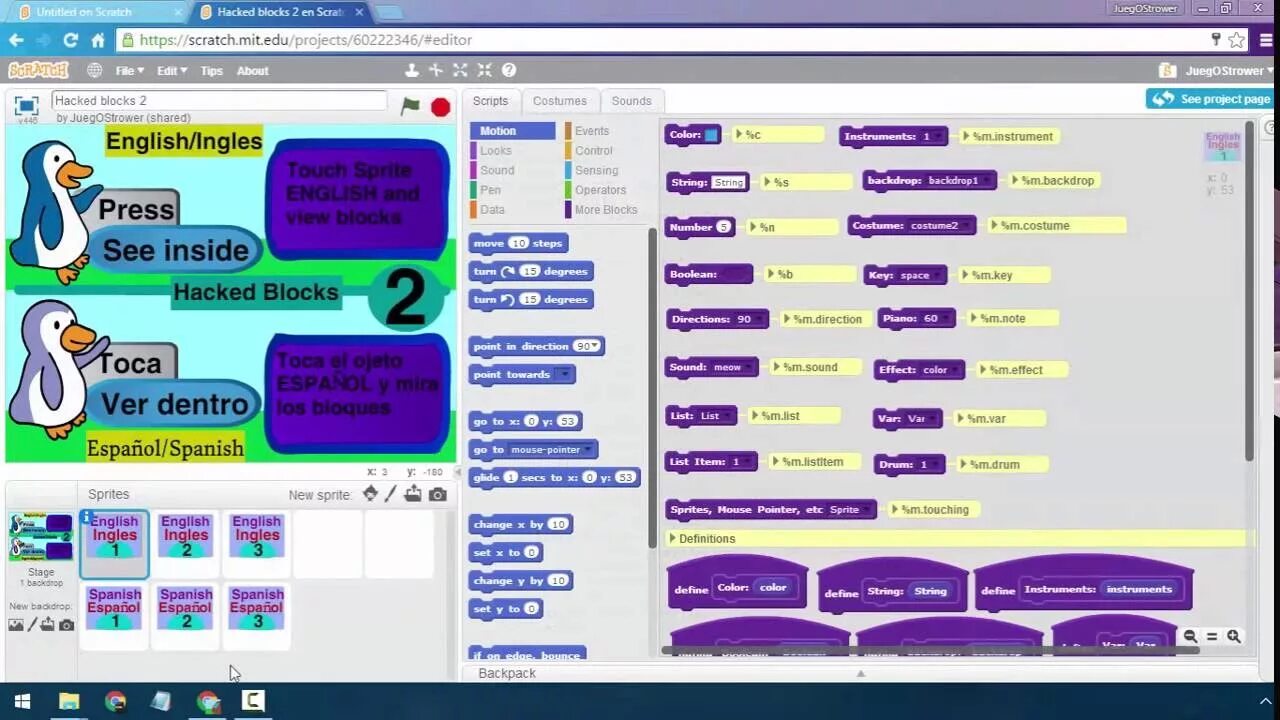Select the Looks block category
This screenshot has height=720, width=1280.
click(x=495, y=150)
